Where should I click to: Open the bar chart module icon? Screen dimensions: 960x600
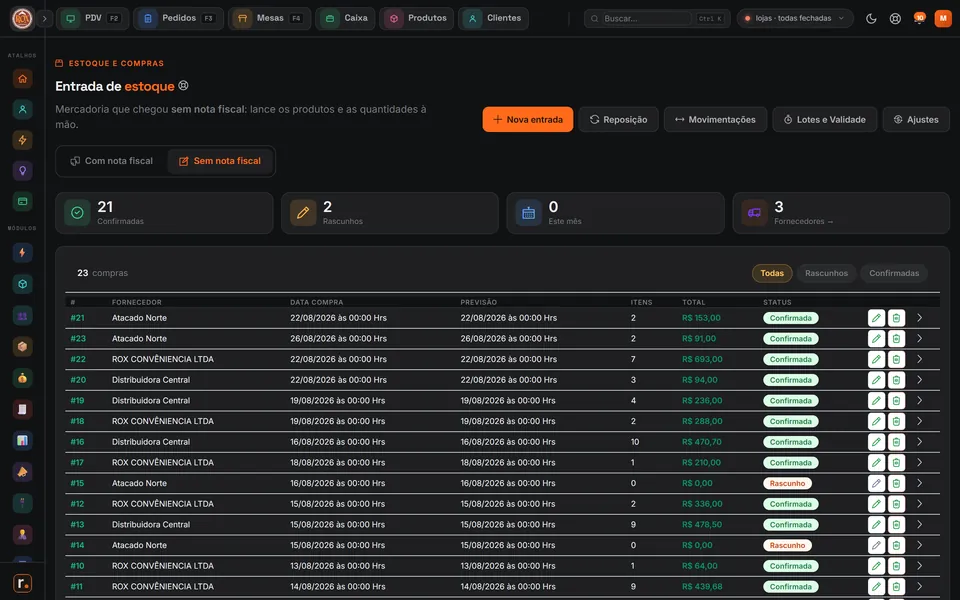[x=23, y=440]
